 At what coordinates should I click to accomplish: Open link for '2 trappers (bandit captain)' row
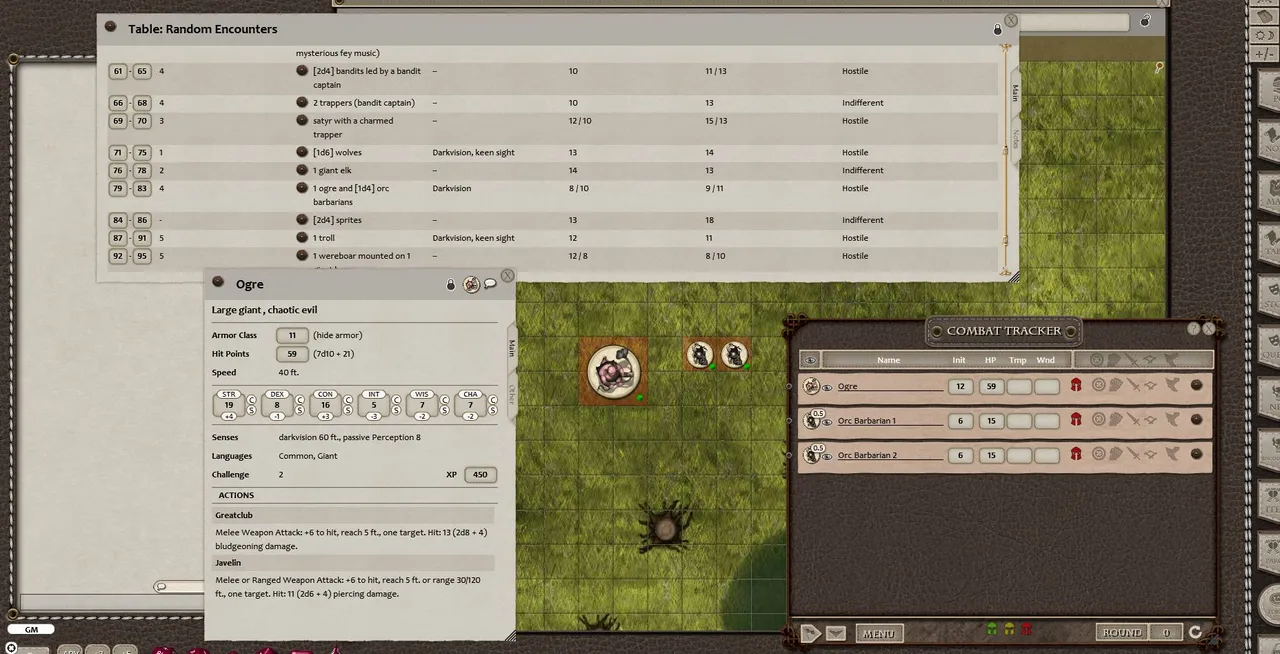(302, 103)
